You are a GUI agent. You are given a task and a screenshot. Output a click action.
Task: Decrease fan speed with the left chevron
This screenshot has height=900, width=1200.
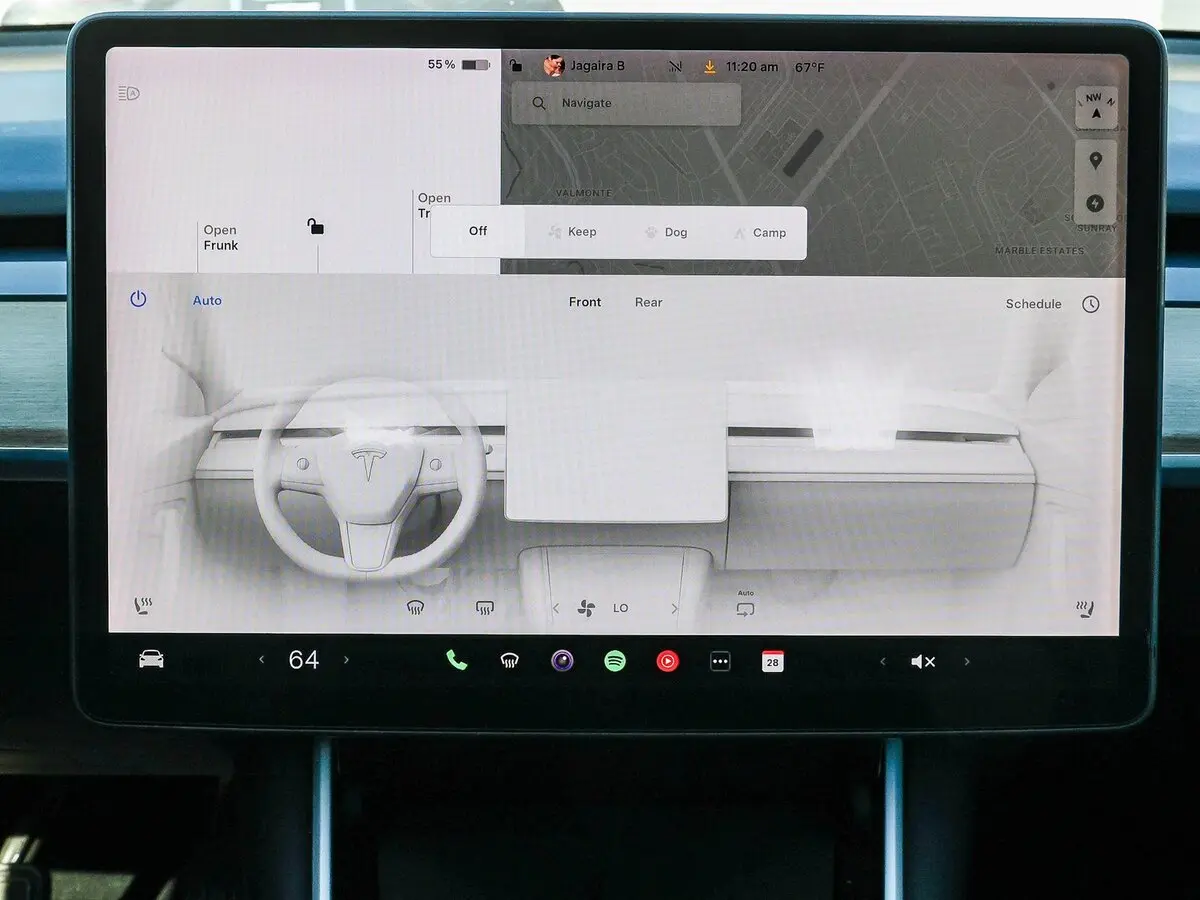(x=556, y=608)
